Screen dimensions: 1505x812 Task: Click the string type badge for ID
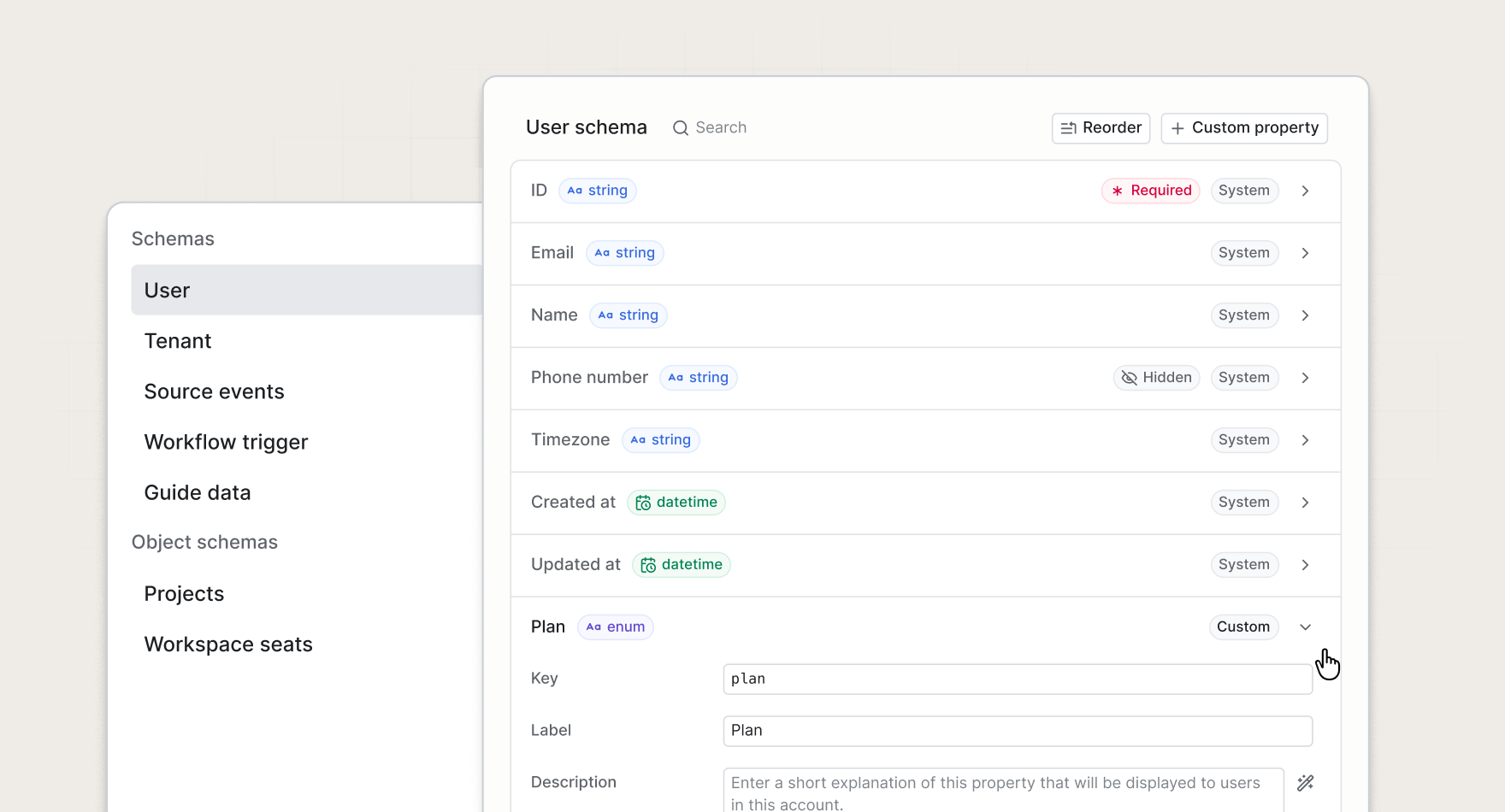[x=598, y=191]
